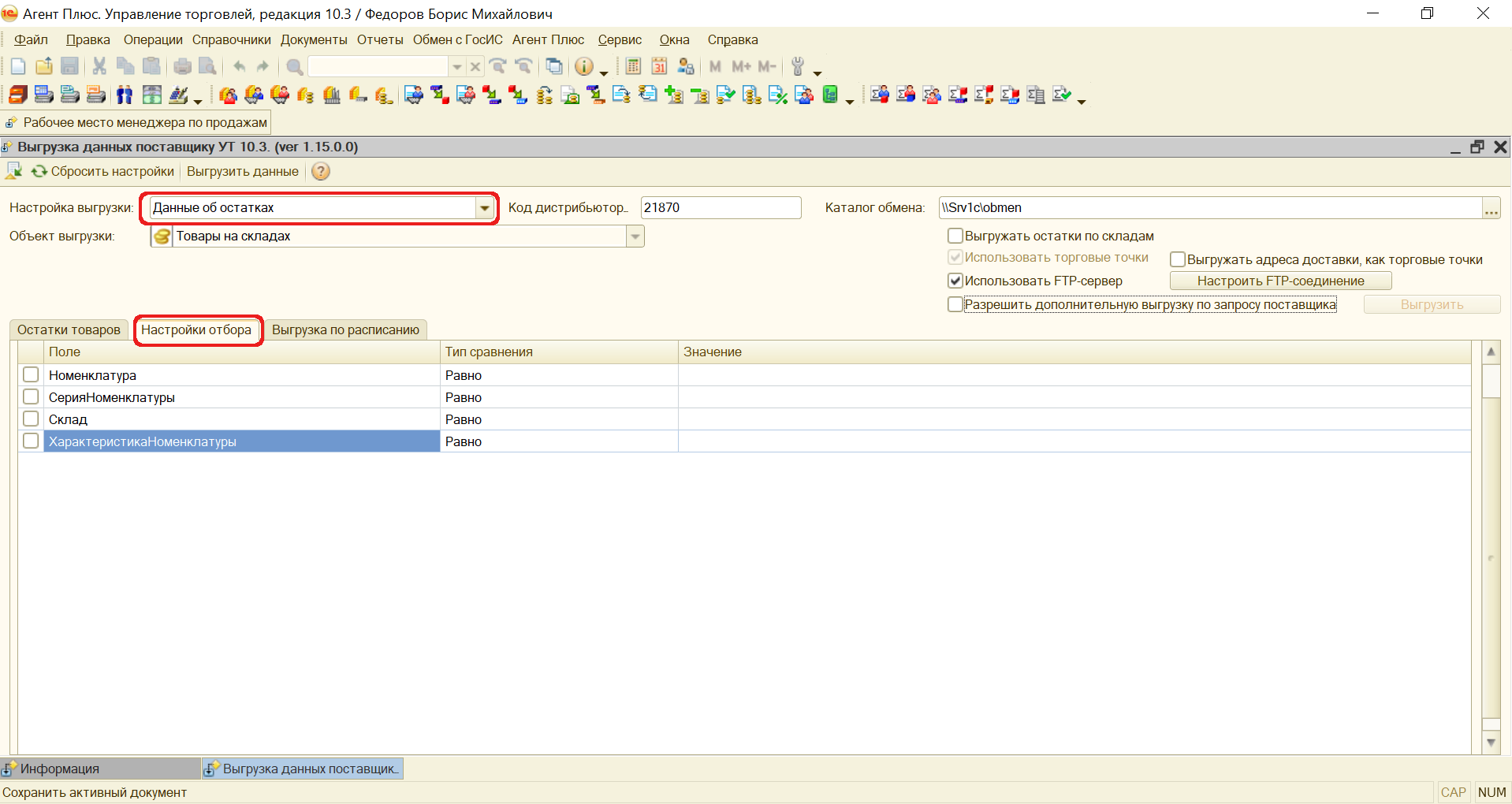Image resolution: width=1512 pixels, height=804 pixels.
Task: Expand the toolbar search field dropdown
Action: [456, 67]
